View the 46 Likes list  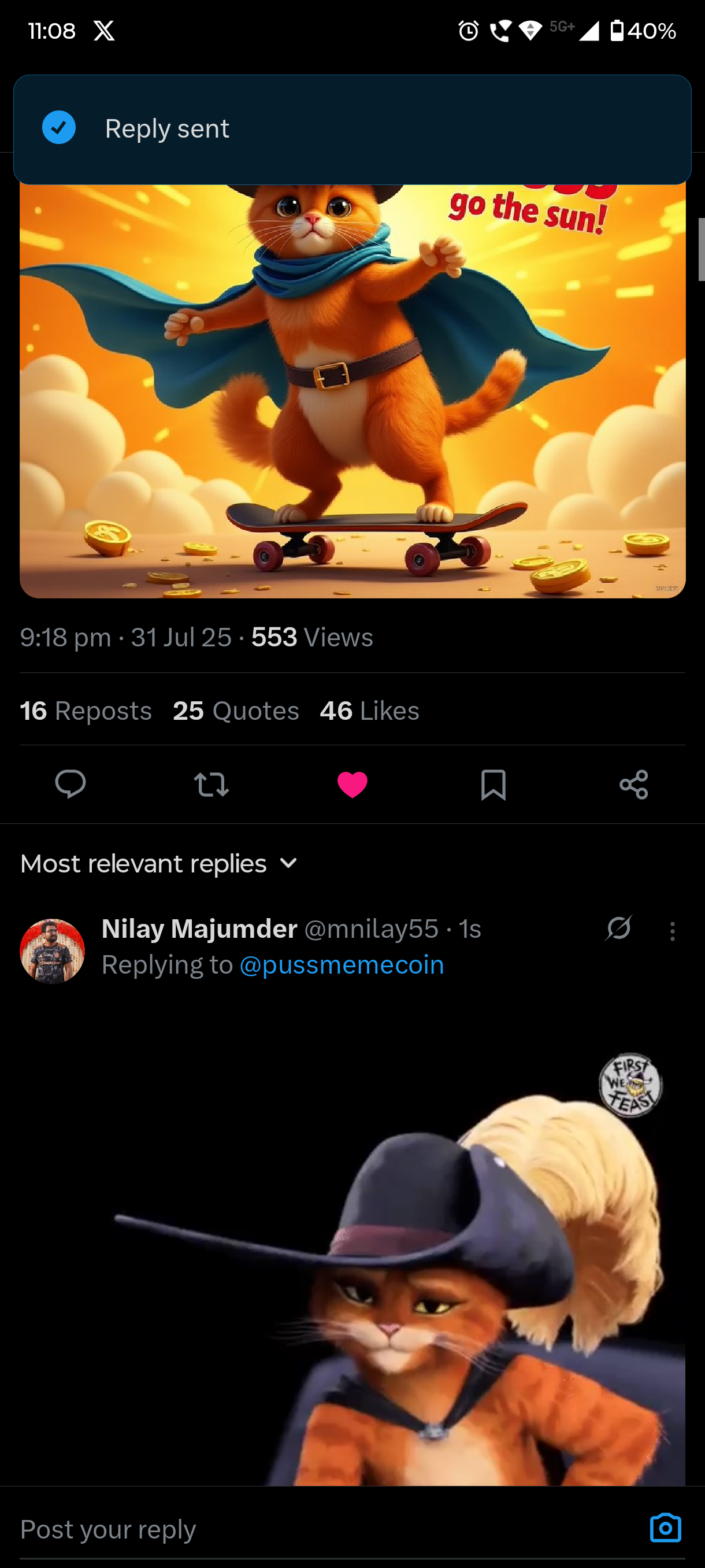coord(369,711)
